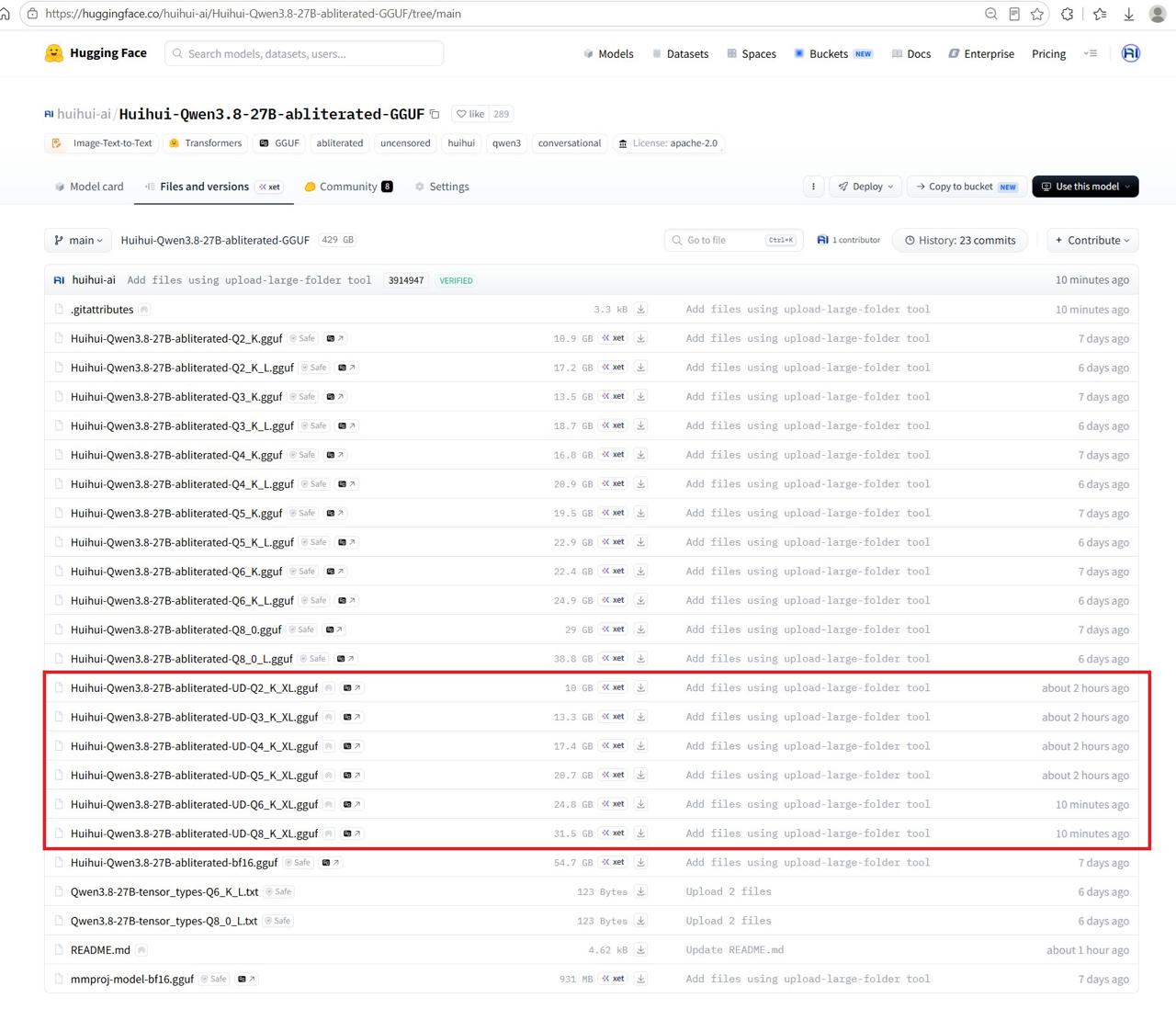Click the Hugging Face logo
This screenshot has width=1176, height=1009.
point(96,53)
